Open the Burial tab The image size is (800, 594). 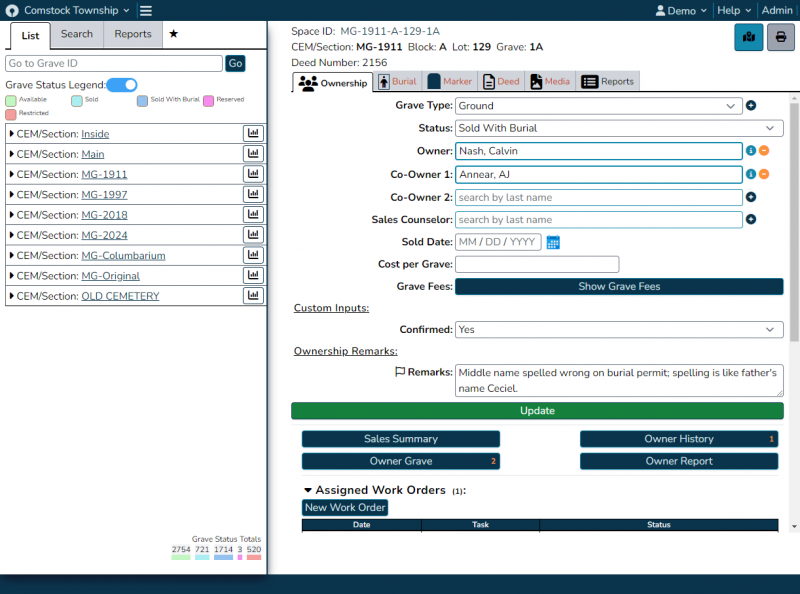coord(398,82)
